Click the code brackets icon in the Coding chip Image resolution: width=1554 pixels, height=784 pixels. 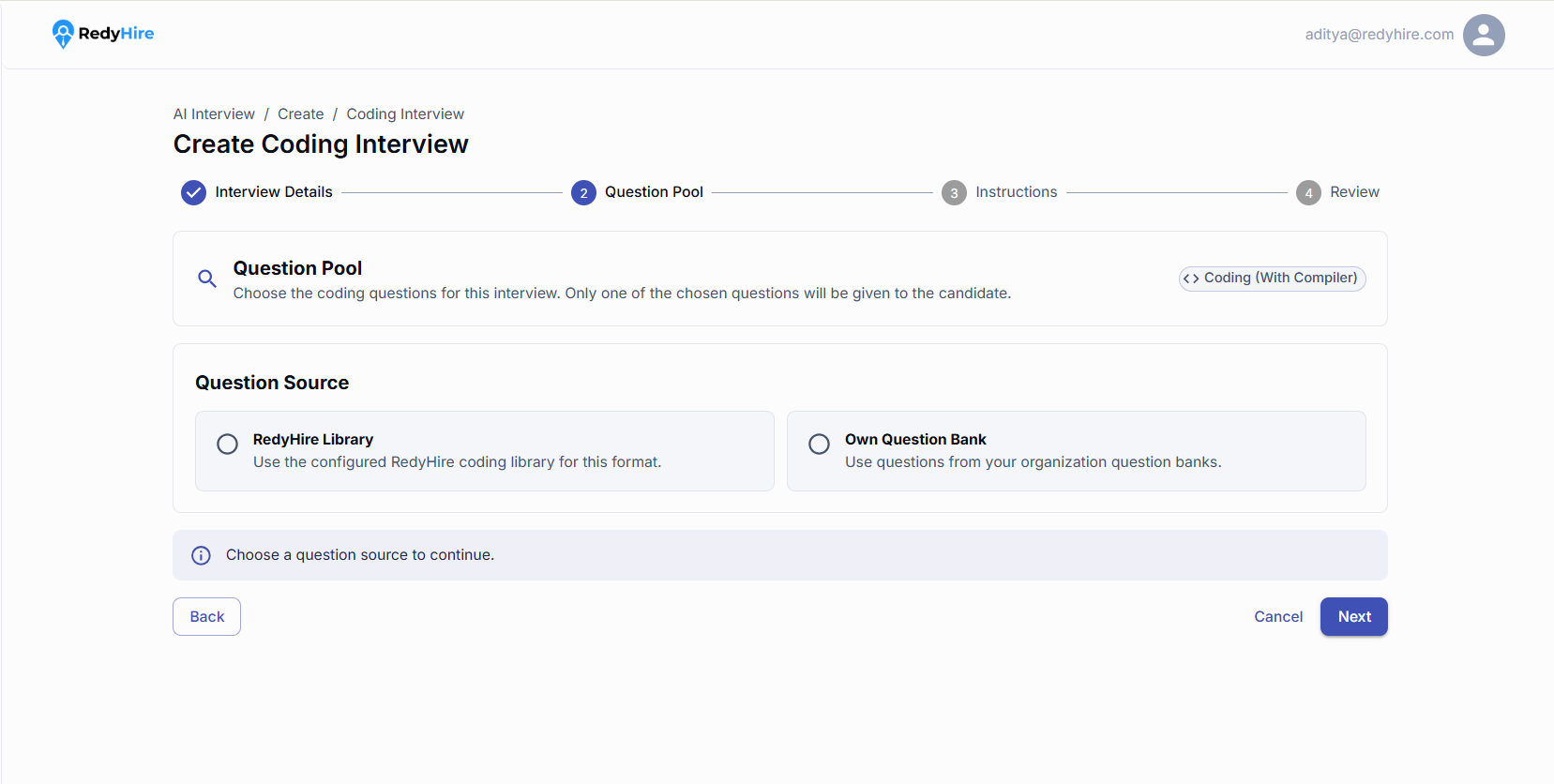1191,279
